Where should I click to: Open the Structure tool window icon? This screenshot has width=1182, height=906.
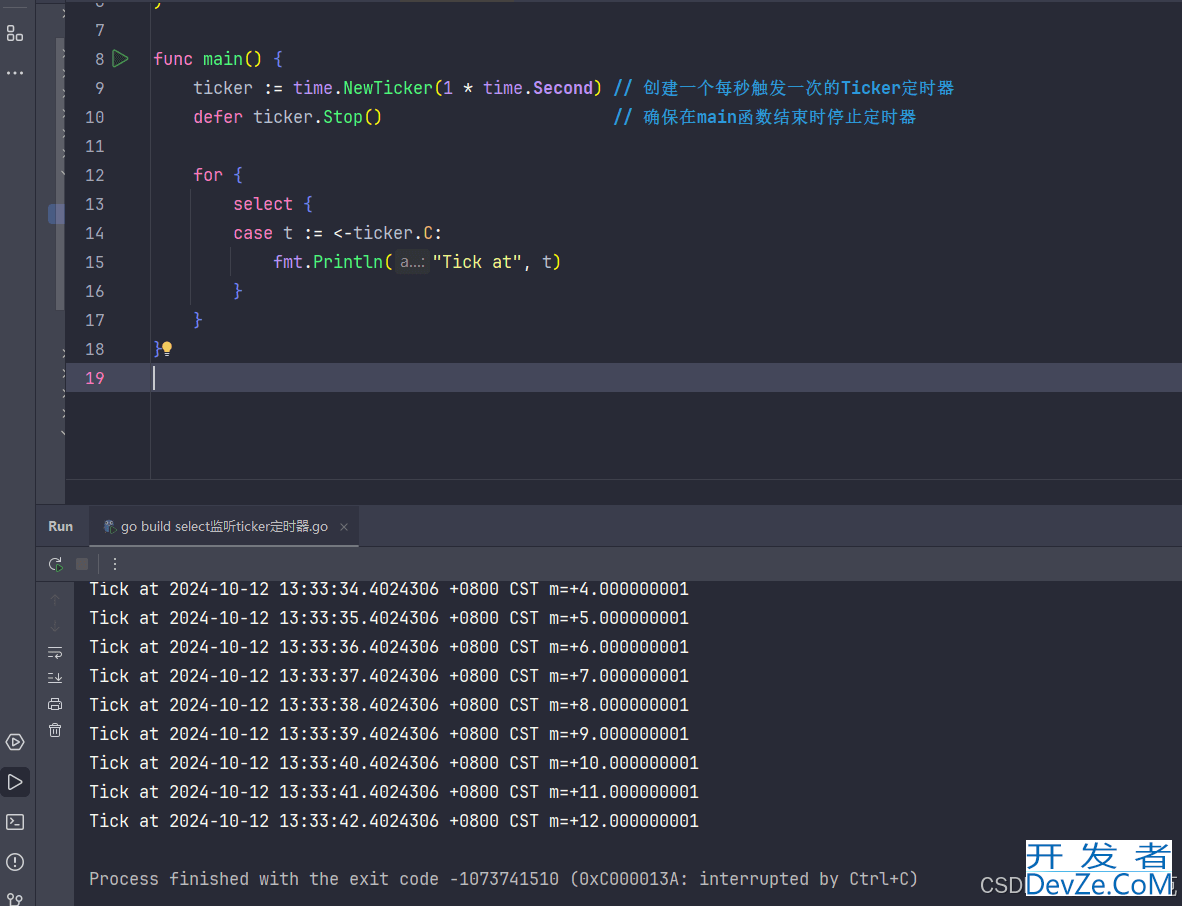(15, 33)
